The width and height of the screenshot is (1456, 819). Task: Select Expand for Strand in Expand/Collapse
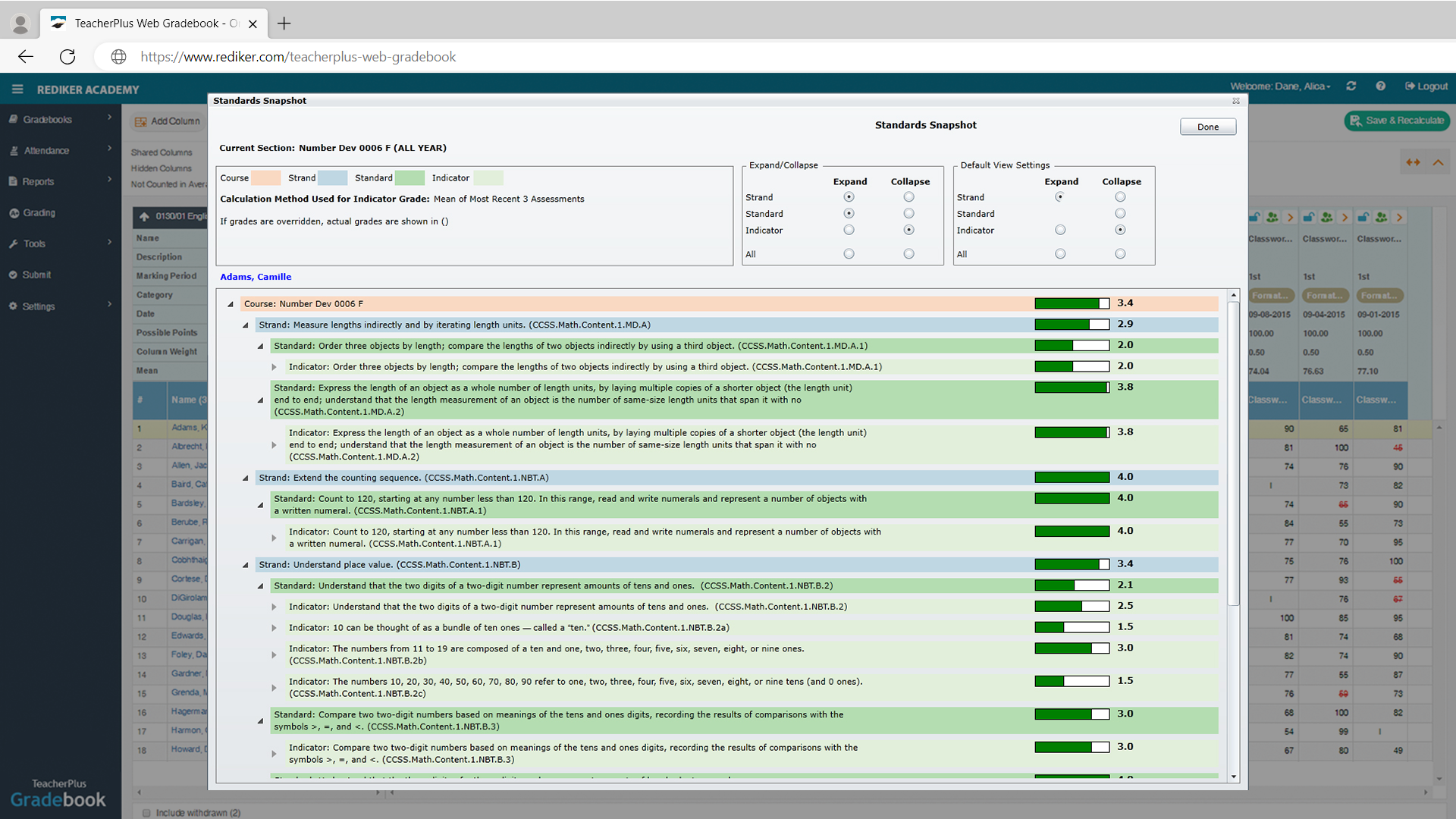click(x=849, y=196)
